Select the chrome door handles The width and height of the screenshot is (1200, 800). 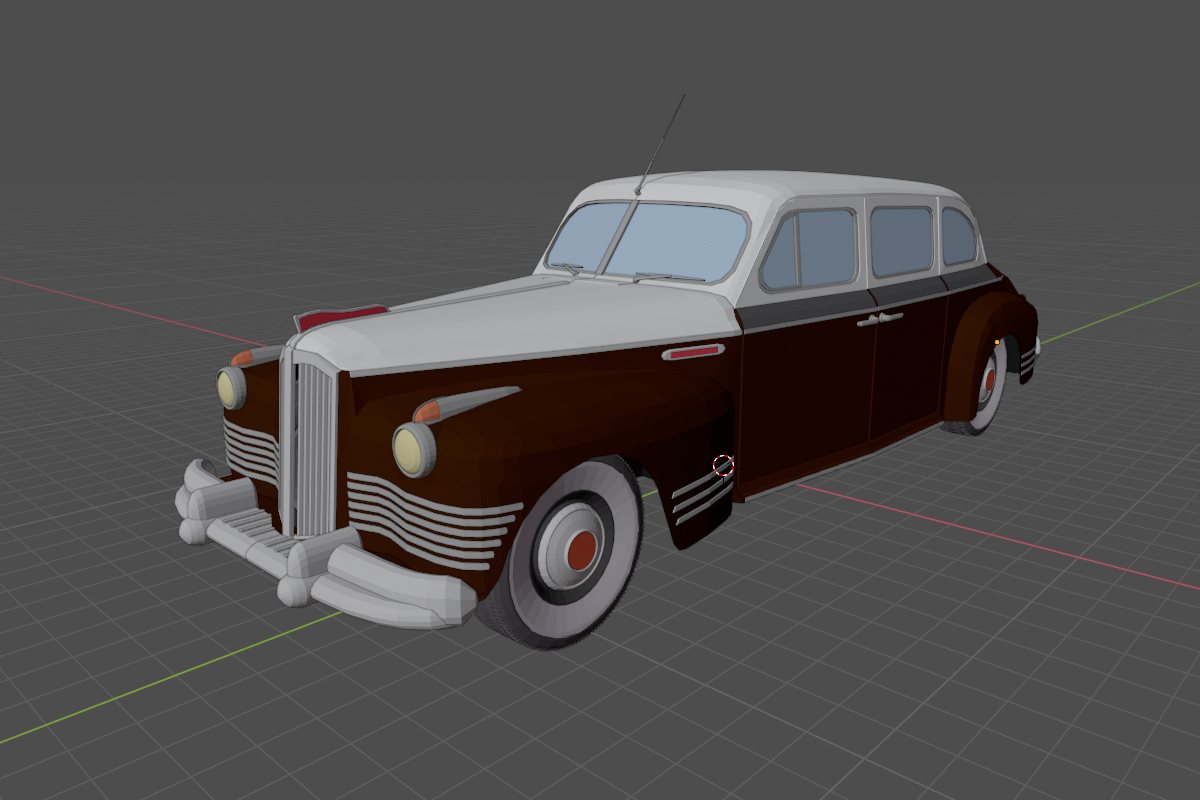point(878,319)
